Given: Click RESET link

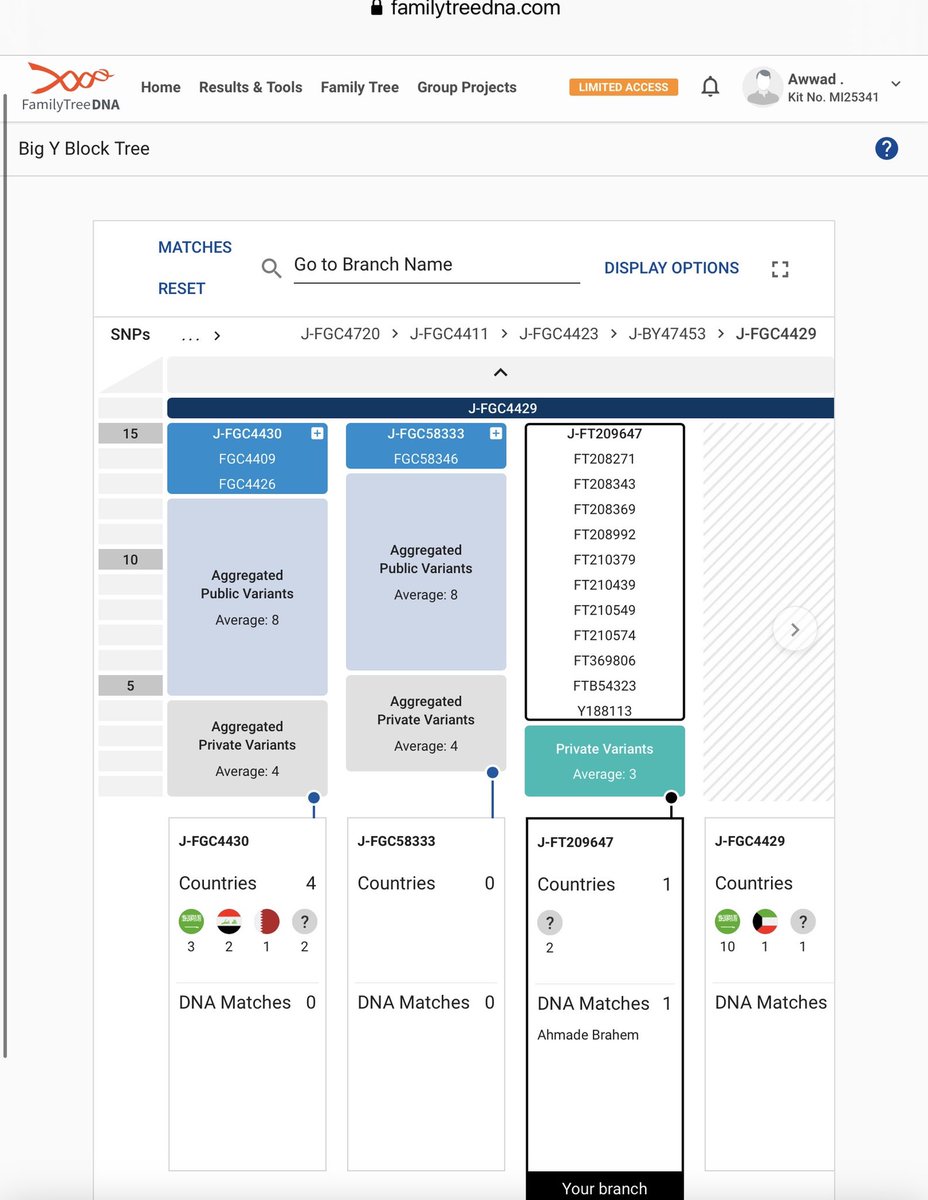Looking at the screenshot, I should 182,288.
